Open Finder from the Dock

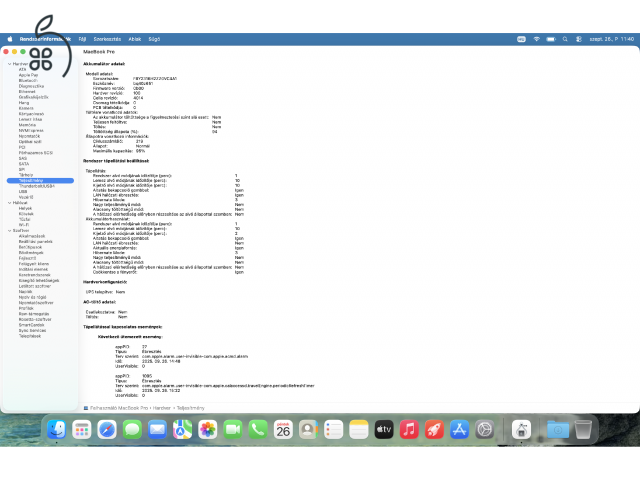pyautogui.click(x=56, y=429)
